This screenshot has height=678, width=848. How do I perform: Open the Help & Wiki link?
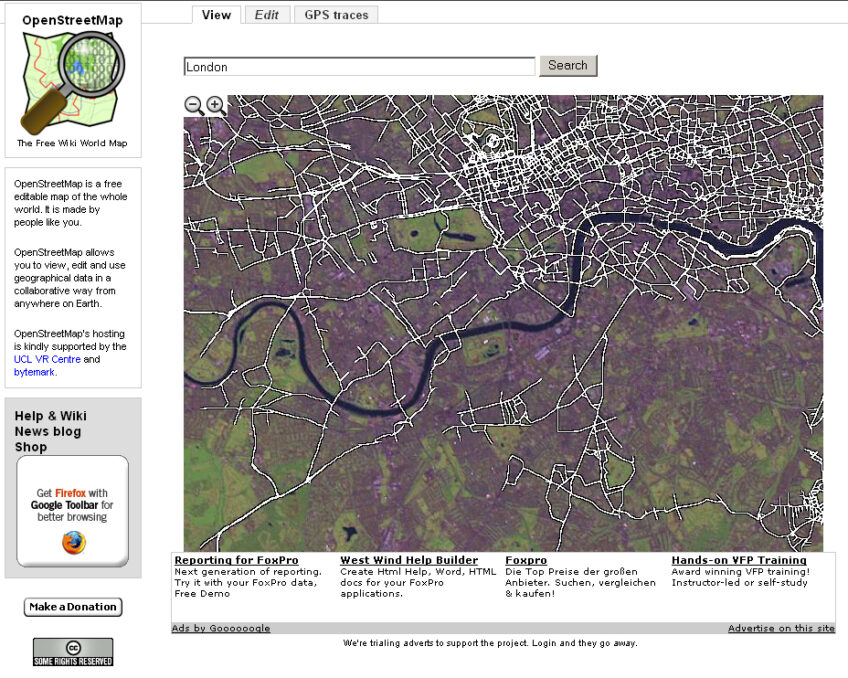(x=50, y=416)
